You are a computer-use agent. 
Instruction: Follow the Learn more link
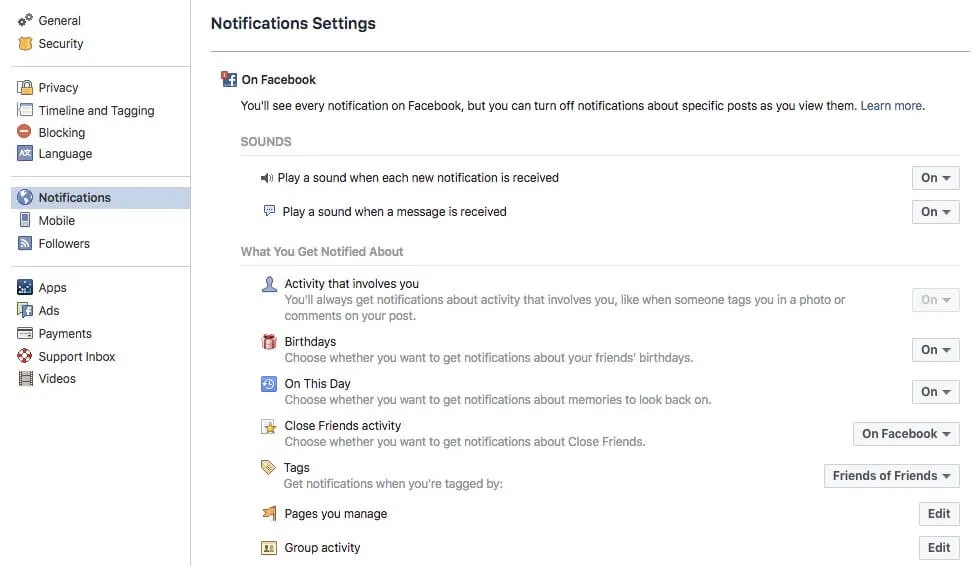[x=892, y=106]
